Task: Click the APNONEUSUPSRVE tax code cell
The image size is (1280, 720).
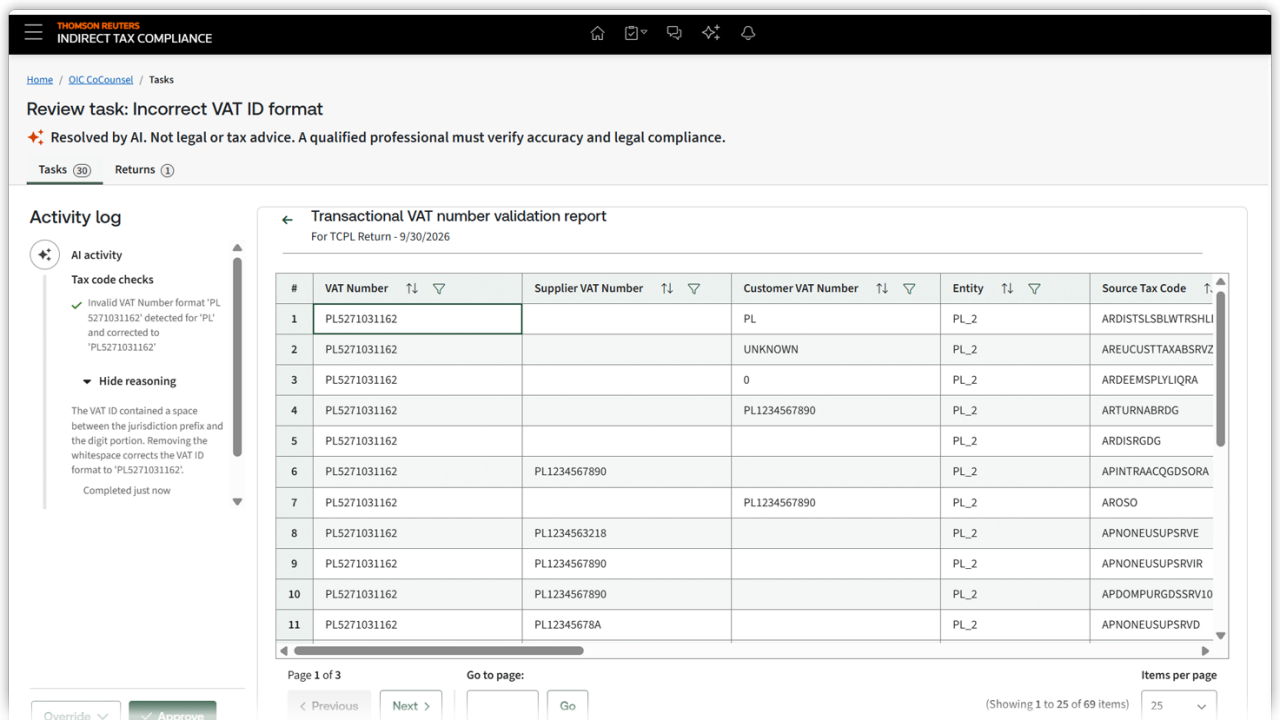Action: (1154, 533)
